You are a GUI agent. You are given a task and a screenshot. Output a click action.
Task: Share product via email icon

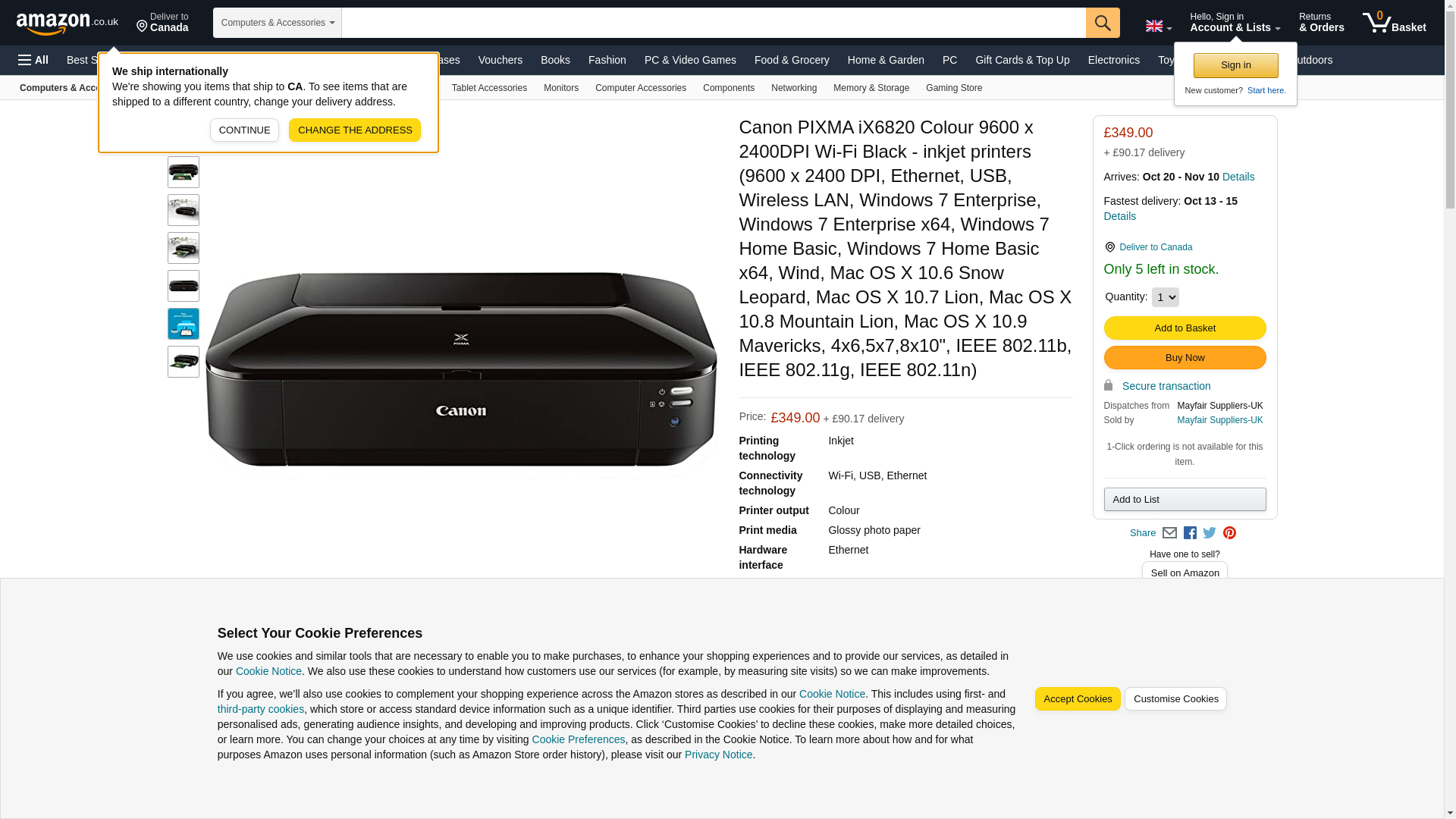click(x=1169, y=533)
